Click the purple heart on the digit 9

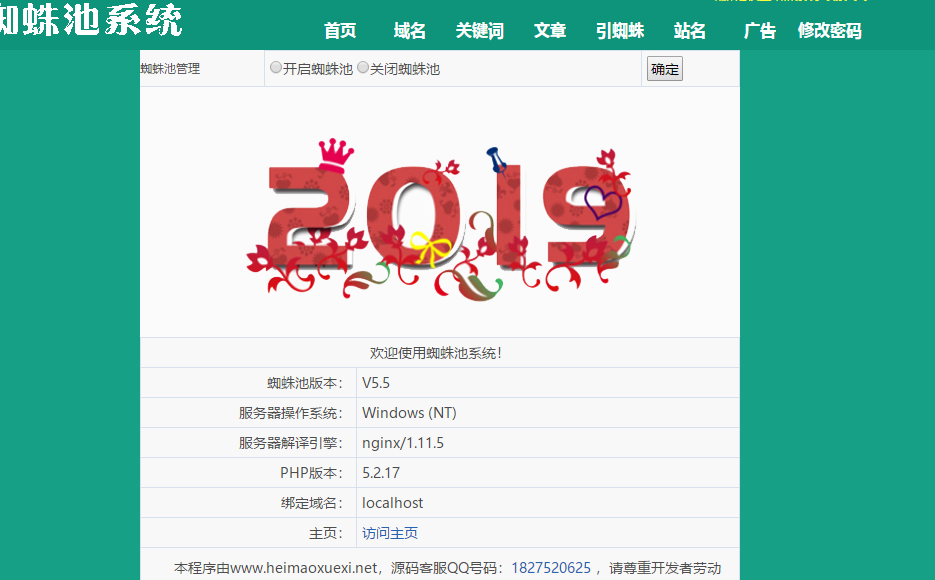(603, 204)
